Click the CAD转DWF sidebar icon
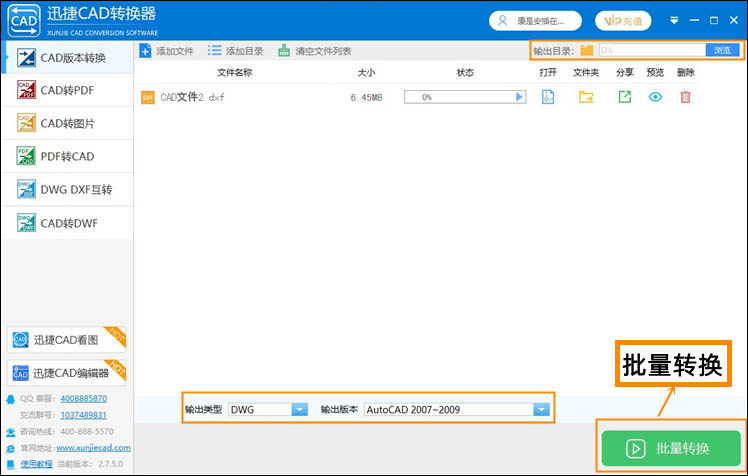This screenshot has width=748, height=476. click(26, 223)
